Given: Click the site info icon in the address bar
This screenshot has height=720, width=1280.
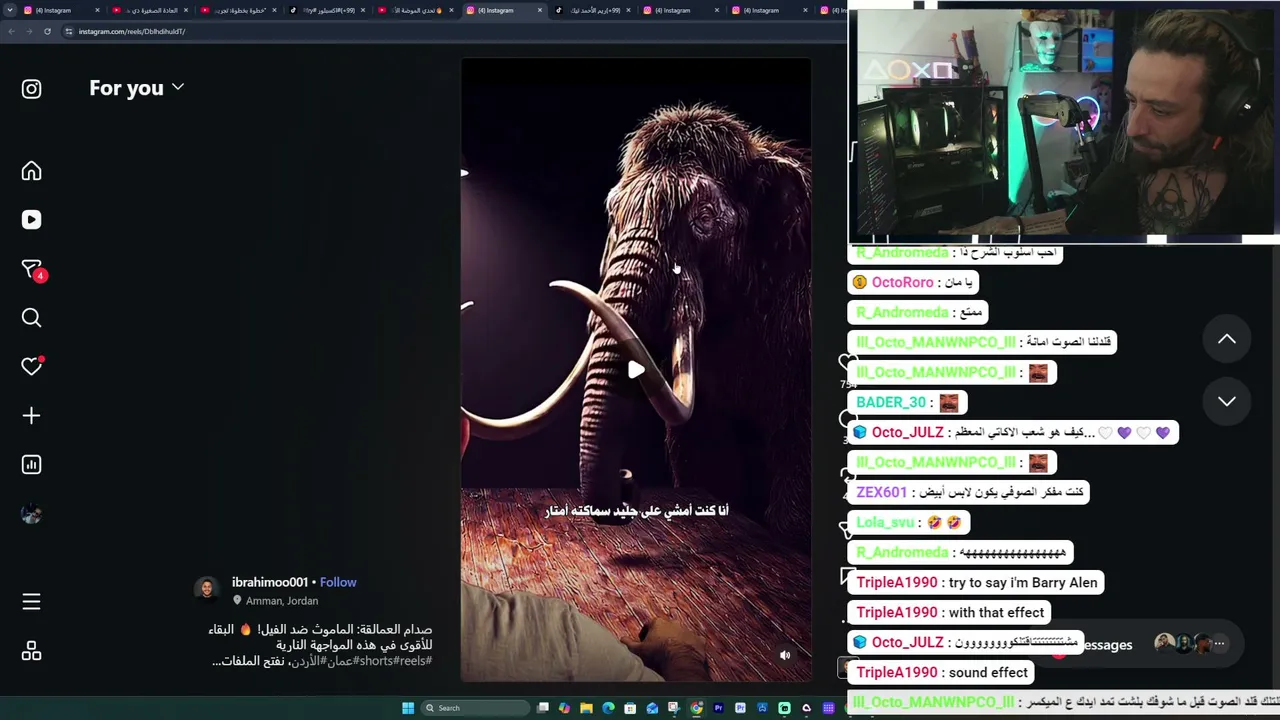Looking at the screenshot, I should [69, 31].
